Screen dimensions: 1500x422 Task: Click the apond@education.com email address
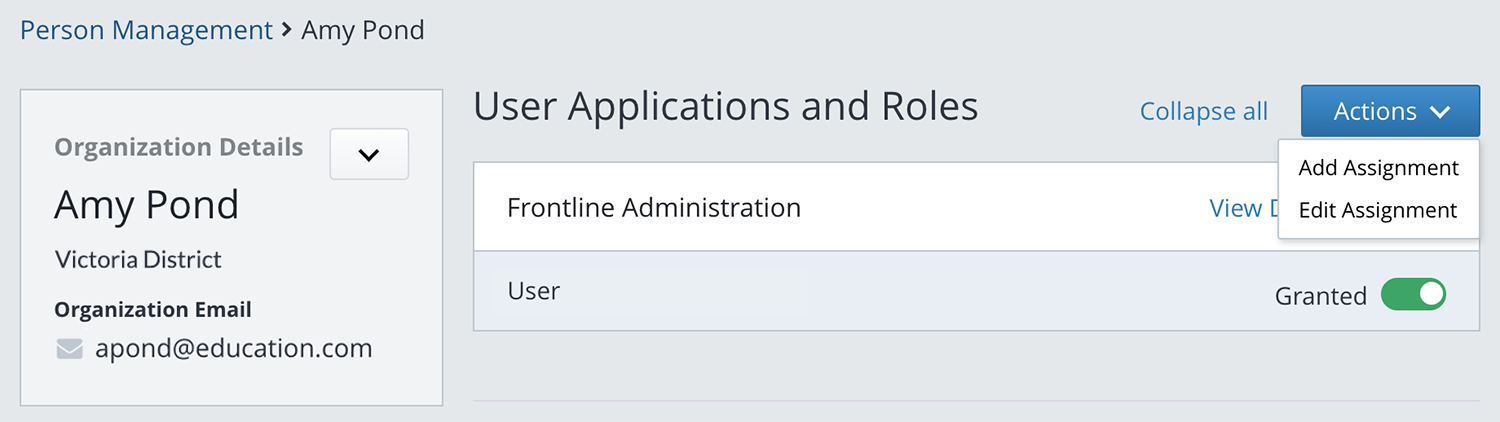[x=233, y=349]
